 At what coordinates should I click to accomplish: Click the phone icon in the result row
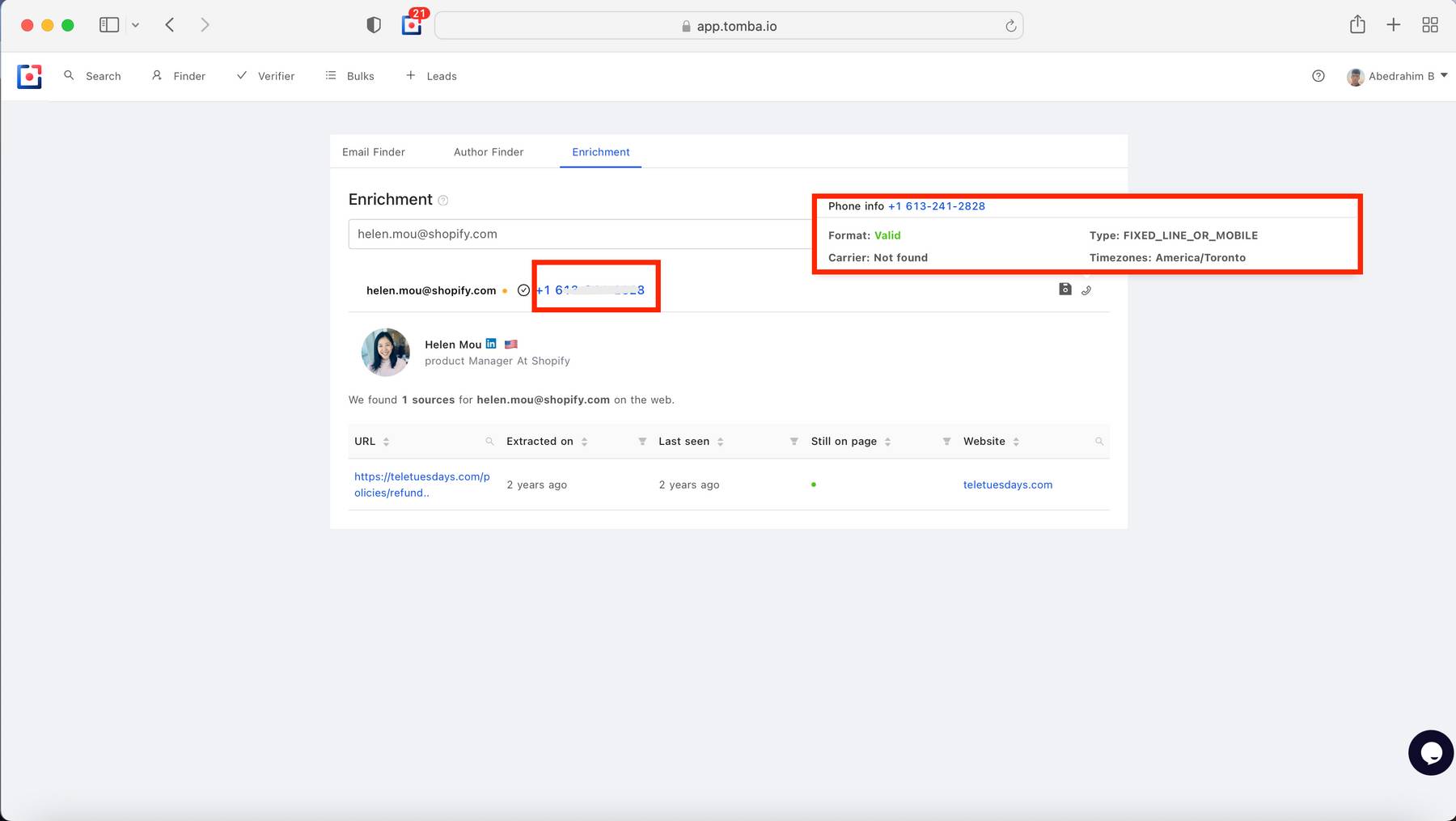point(1086,290)
